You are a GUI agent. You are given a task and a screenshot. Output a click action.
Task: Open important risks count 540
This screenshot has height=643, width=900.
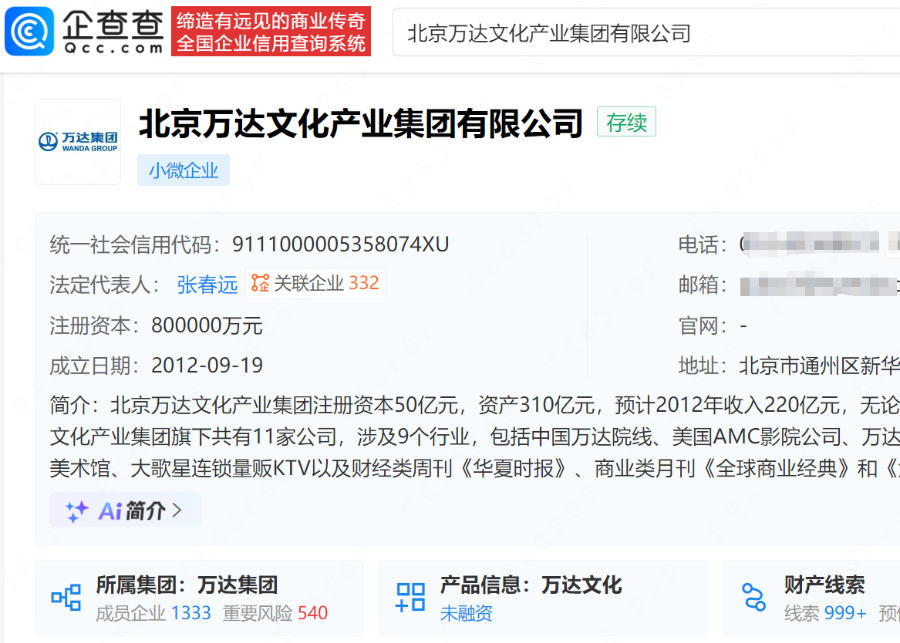click(312, 613)
